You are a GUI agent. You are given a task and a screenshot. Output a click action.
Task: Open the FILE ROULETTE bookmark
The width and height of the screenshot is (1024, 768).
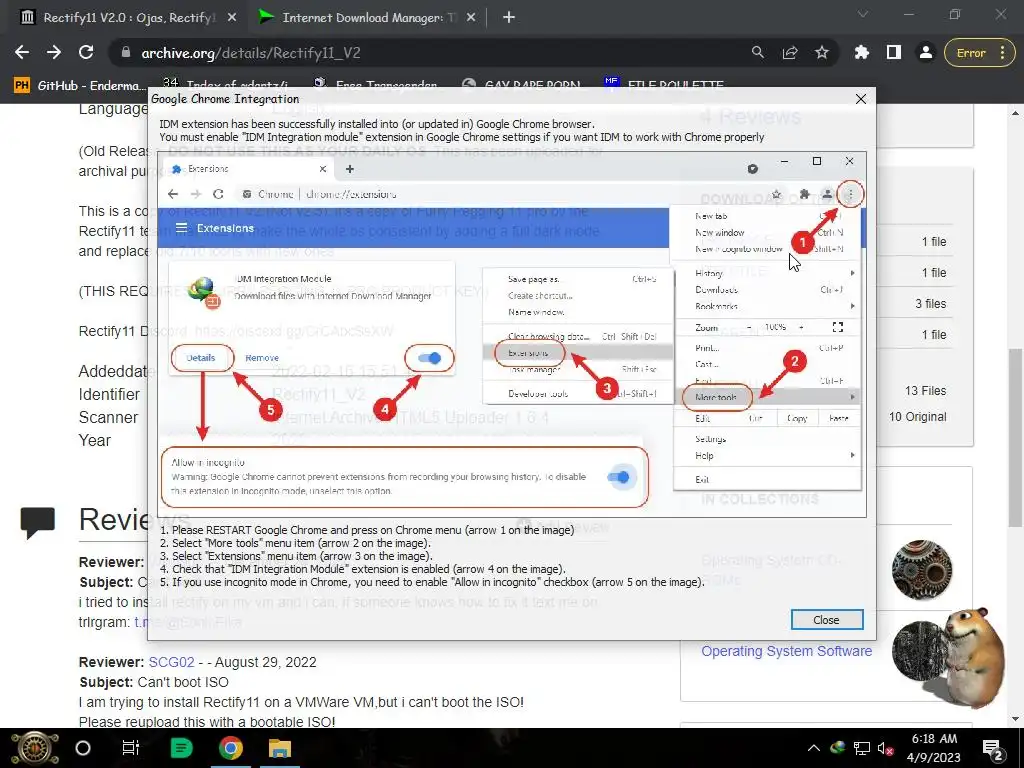click(x=664, y=85)
